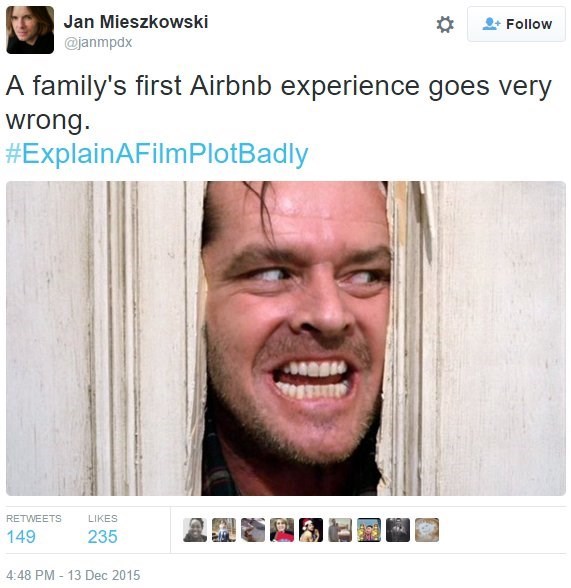Open the 4:48 PM - 13 Dec 2015 timestamp
Image resolution: width=571 pixels, height=588 pixels.
pos(73,575)
